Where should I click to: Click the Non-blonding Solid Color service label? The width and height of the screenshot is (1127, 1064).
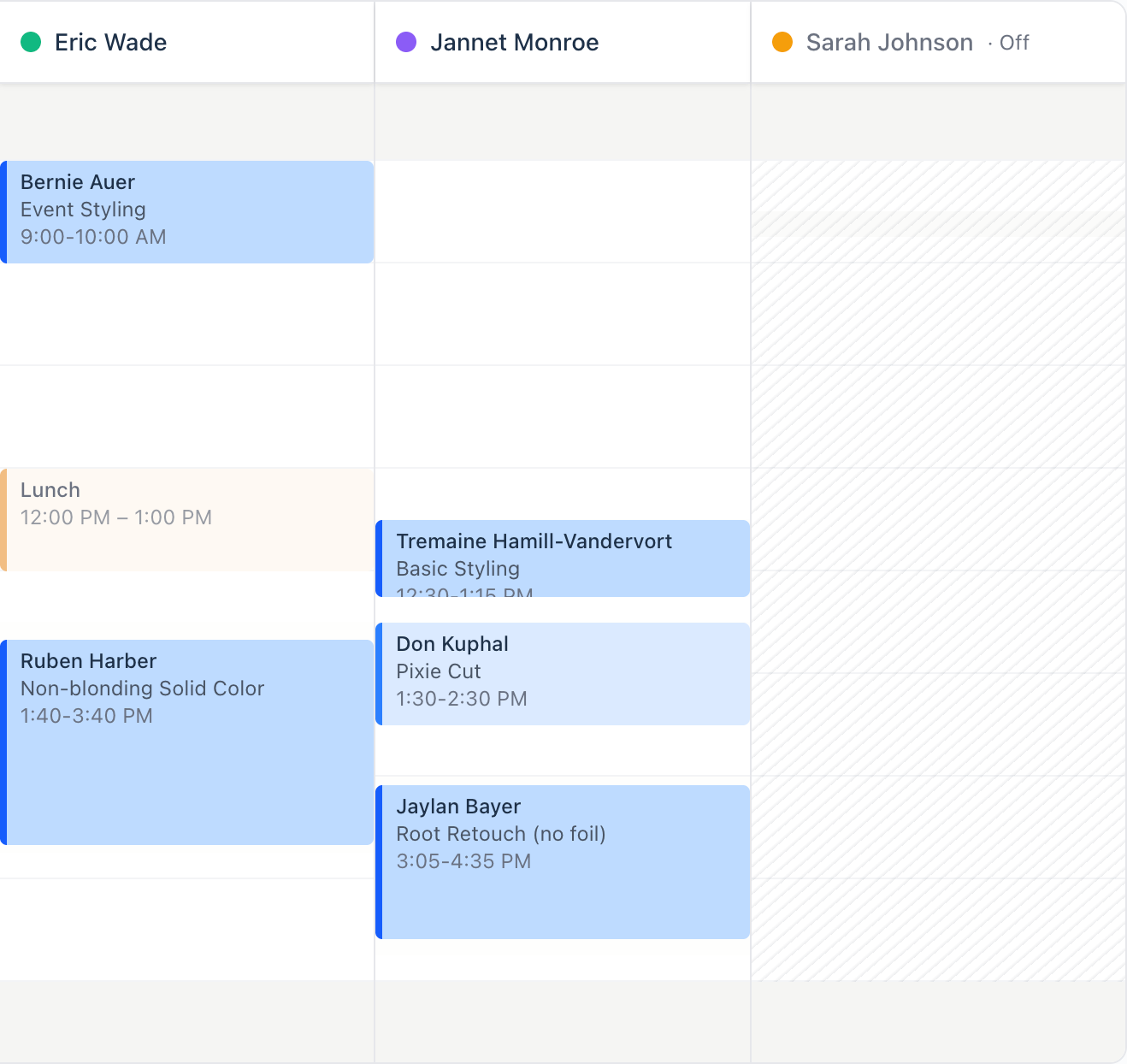click(142, 689)
